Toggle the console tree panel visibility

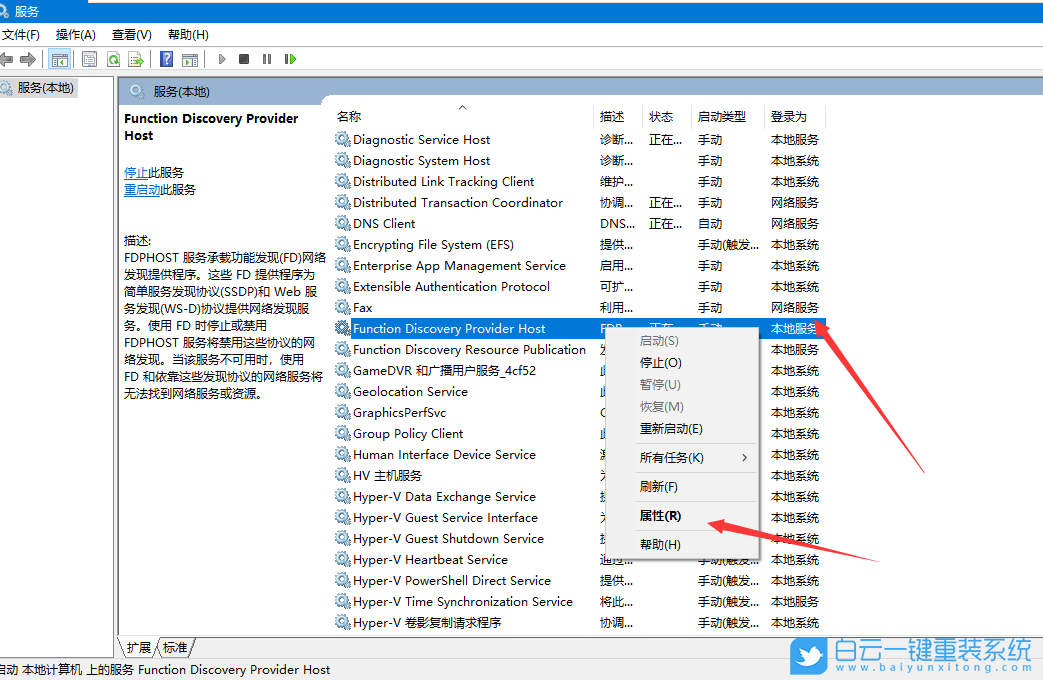tap(59, 58)
